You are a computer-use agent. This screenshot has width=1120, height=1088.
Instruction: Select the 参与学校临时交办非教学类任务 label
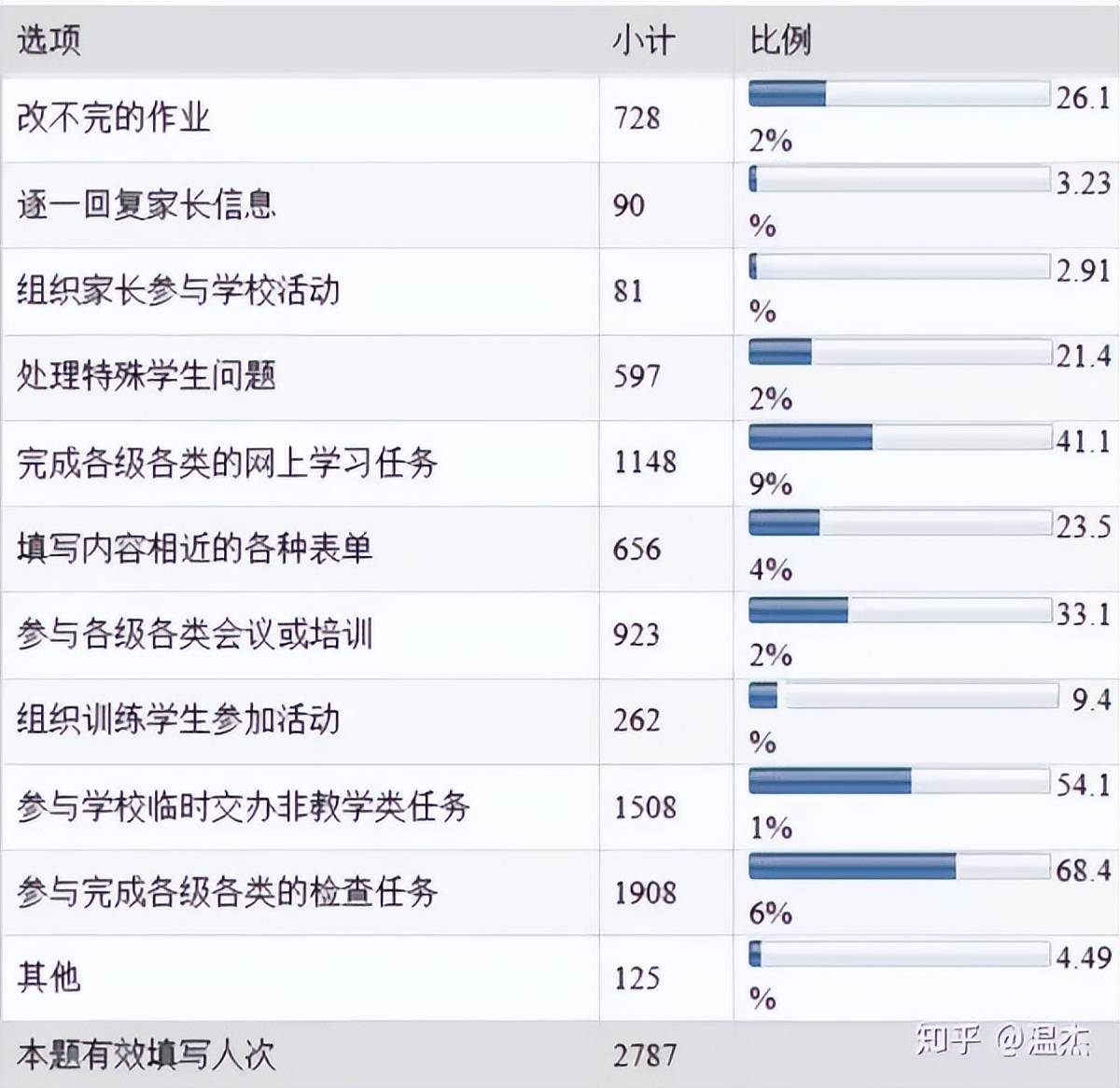click(x=243, y=806)
